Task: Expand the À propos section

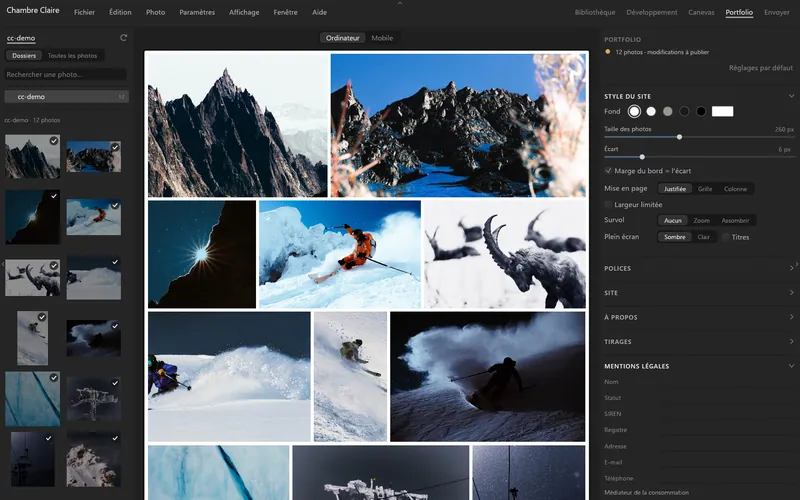Action: pos(791,317)
